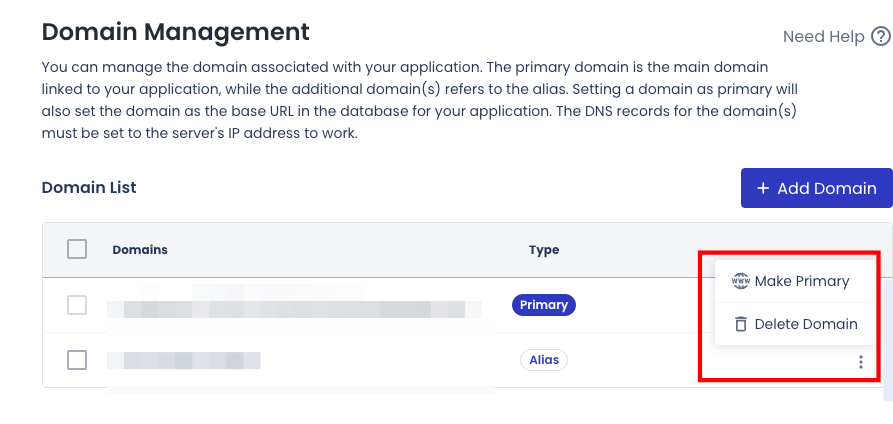Open the Need Help link
Screen dimensions: 893x424
pyautogui.click(x=824, y=36)
